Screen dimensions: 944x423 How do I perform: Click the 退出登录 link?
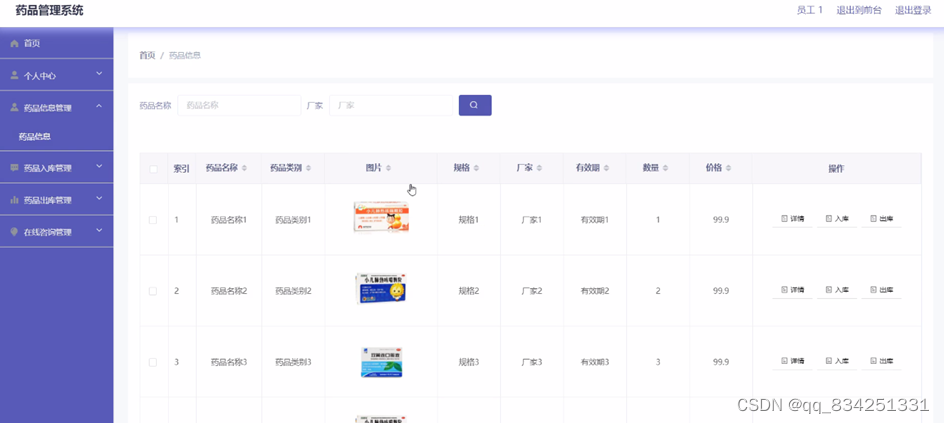[x=913, y=10]
